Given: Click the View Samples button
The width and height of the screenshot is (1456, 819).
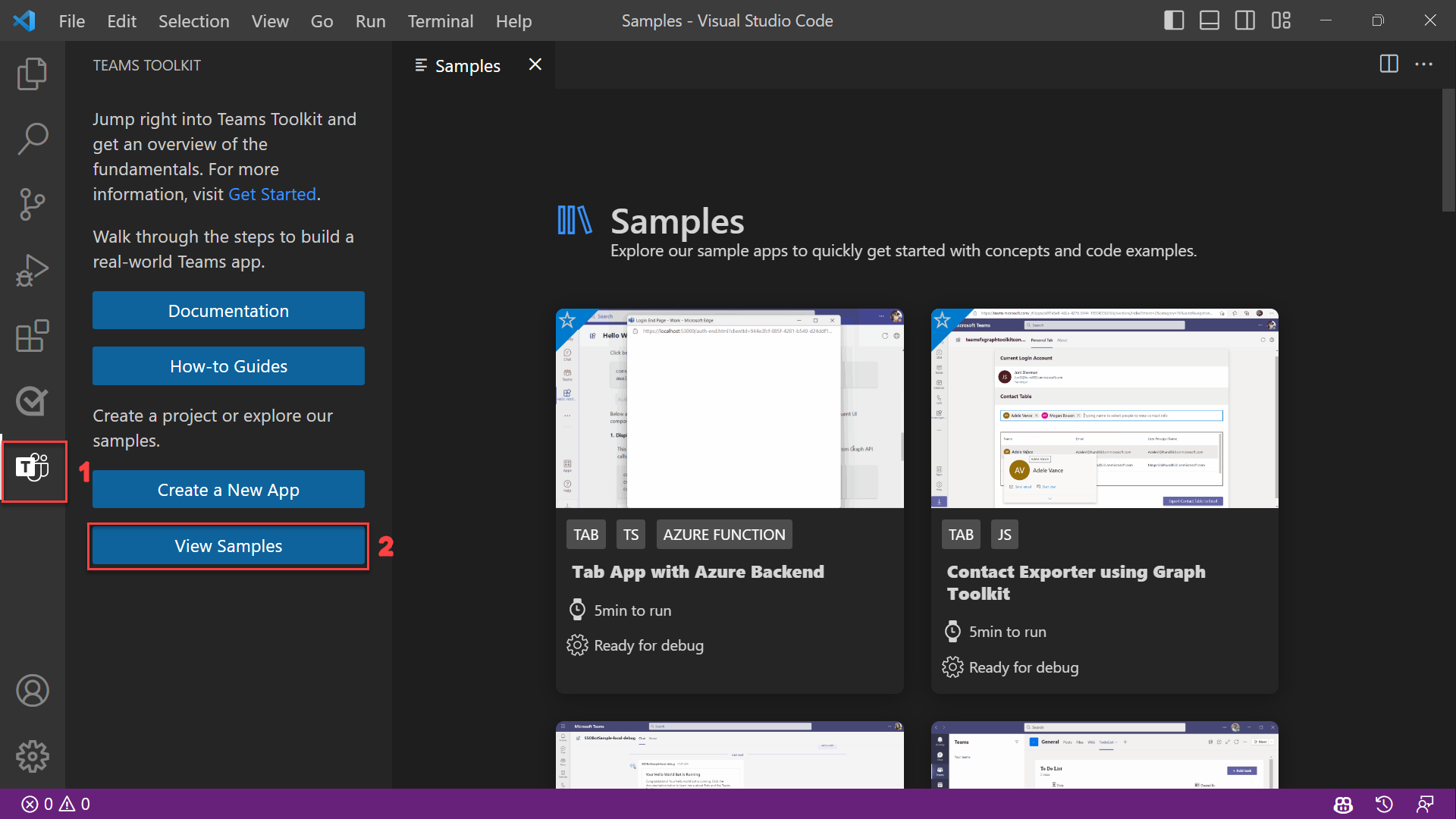Looking at the screenshot, I should click(x=228, y=545).
